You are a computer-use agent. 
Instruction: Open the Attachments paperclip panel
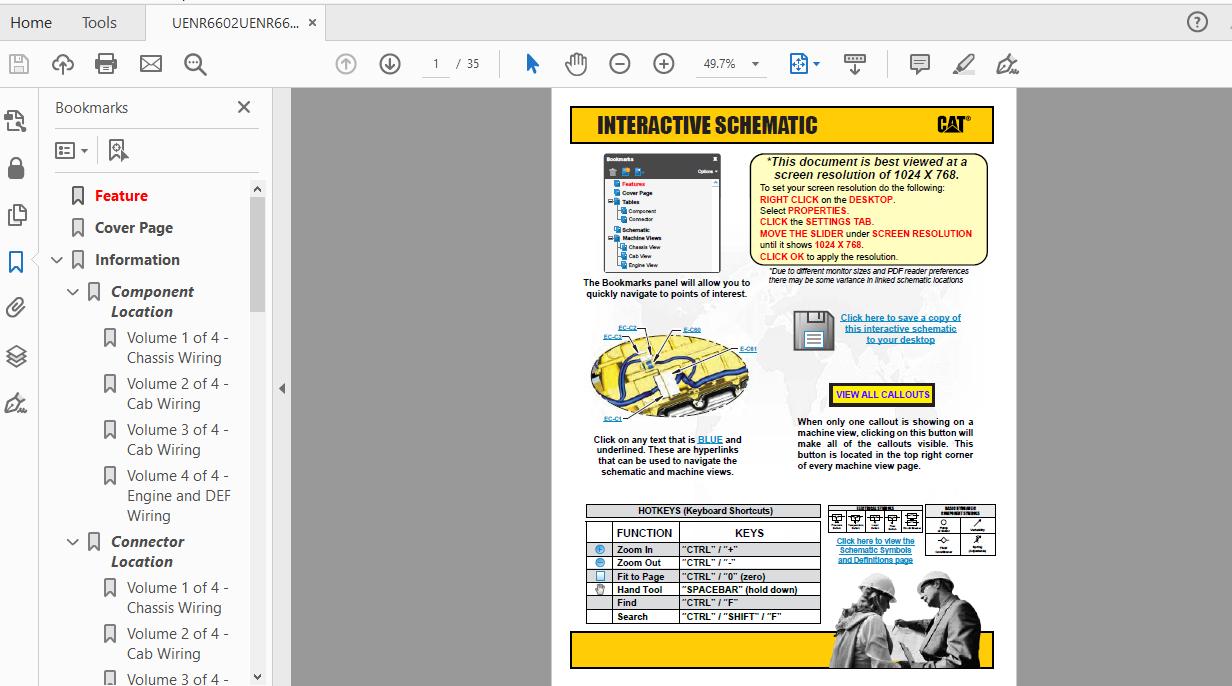point(16,308)
